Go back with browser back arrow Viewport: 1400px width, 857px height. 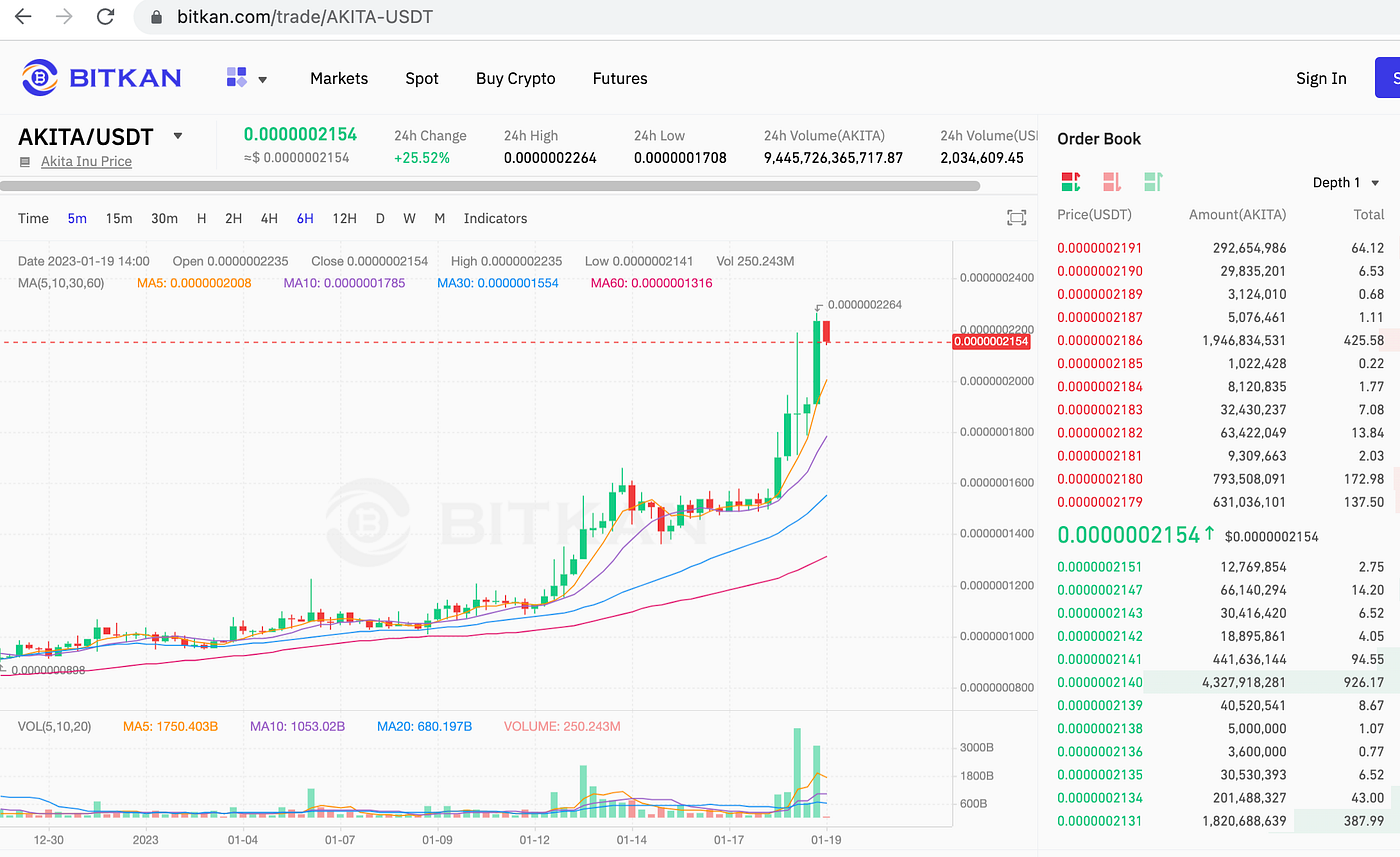[x=23, y=17]
